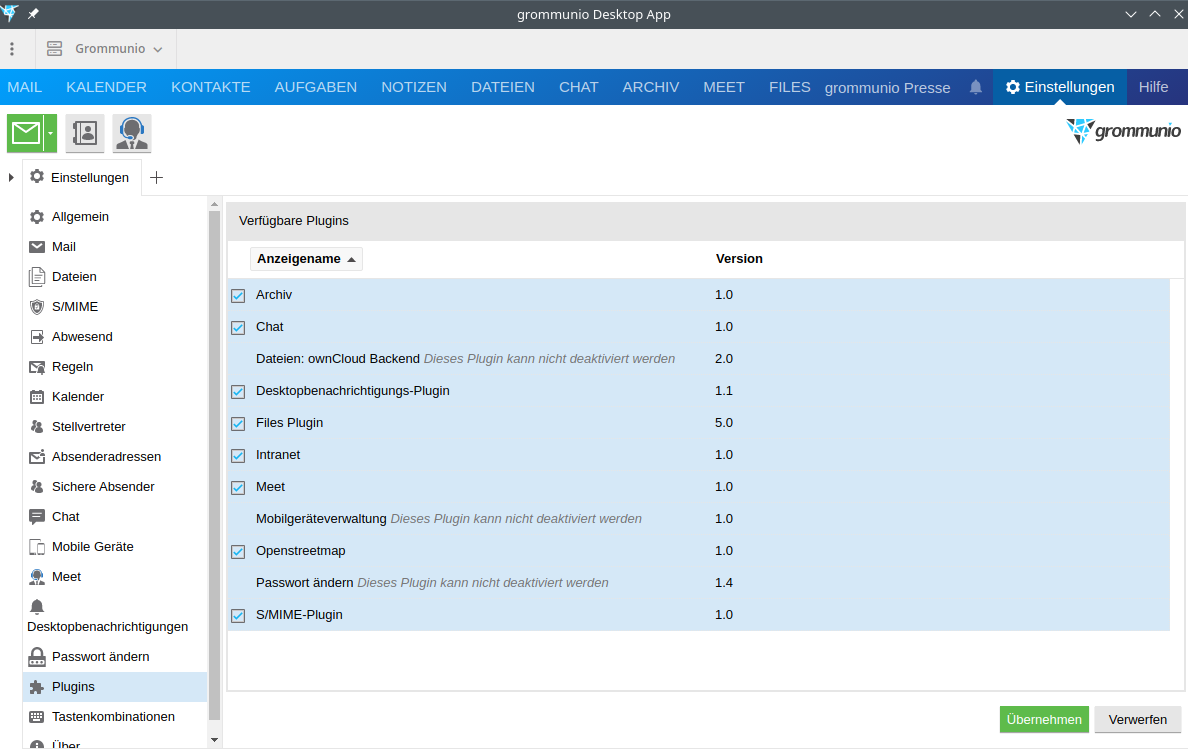Sort by Anzeigename column header
This screenshot has height=750, width=1188.
(306, 259)
